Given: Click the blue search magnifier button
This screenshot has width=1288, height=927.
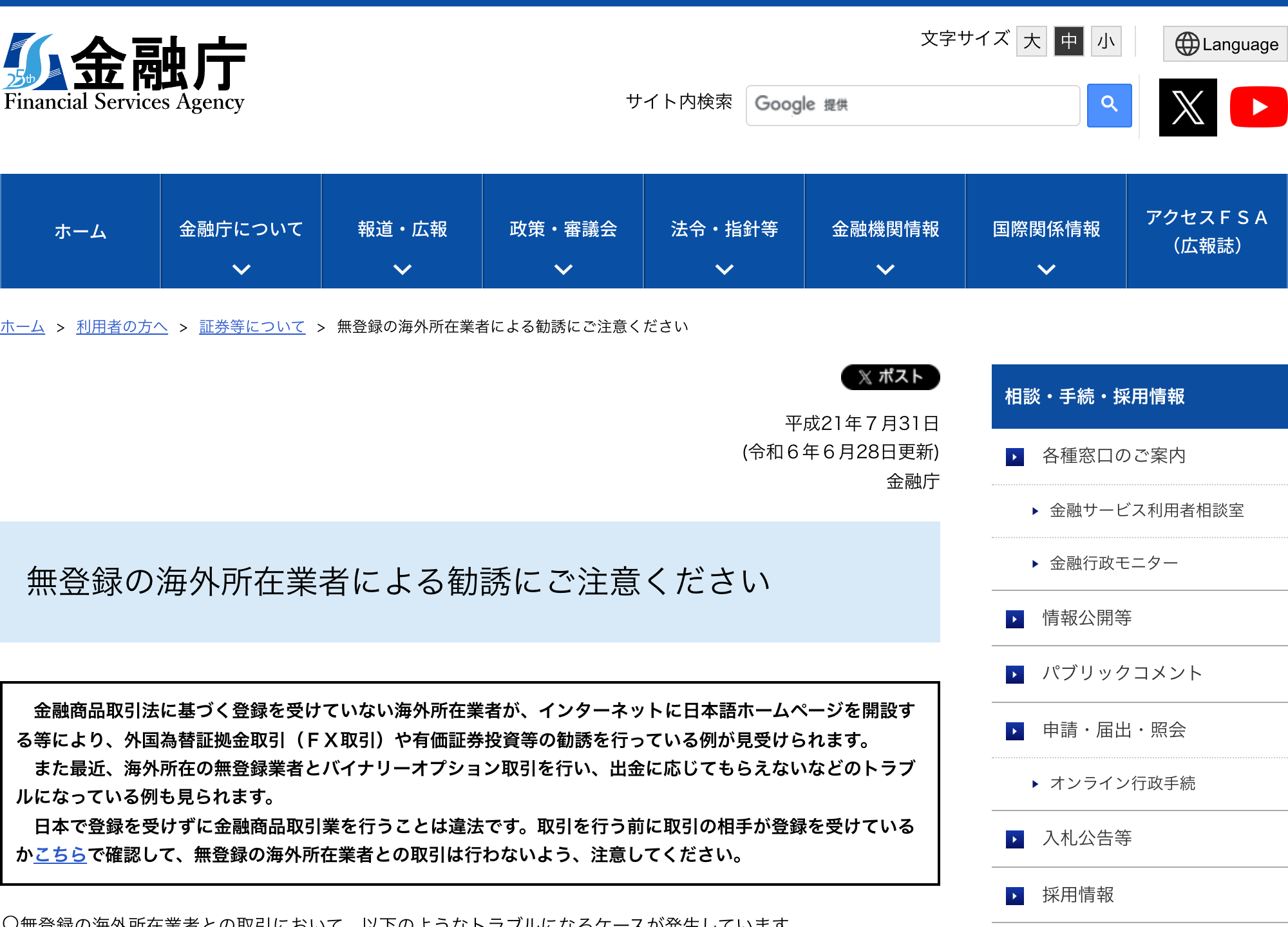Looking at the screenshot, I should [x=1109, y=105].
